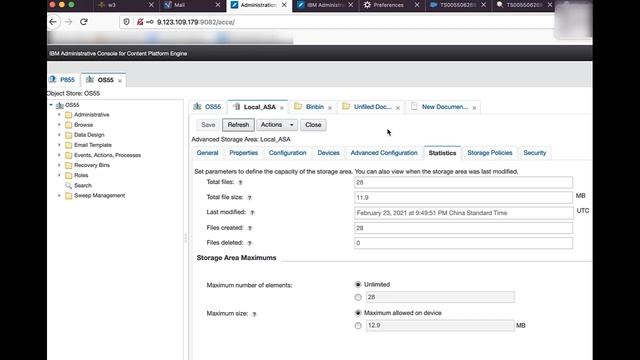The width and height of the screenshot is (640, 360).
Task: Close the Local_ASA inner tab
Action: click(x=282, y=108)
